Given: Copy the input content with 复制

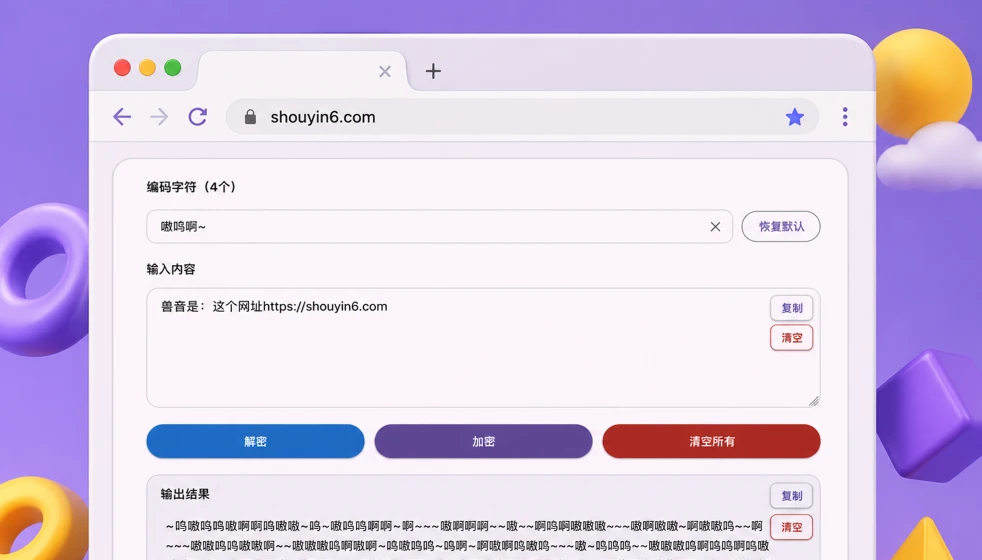Looking at the screenshot, I should [792, 308].
